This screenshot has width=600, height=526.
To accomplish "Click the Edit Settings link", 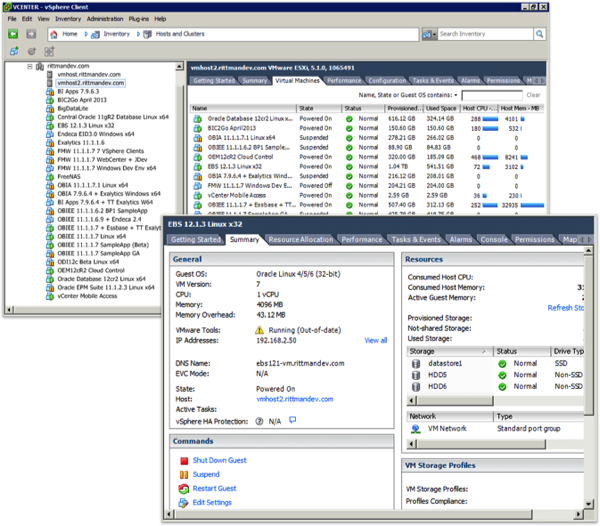I will click(212, 503).
